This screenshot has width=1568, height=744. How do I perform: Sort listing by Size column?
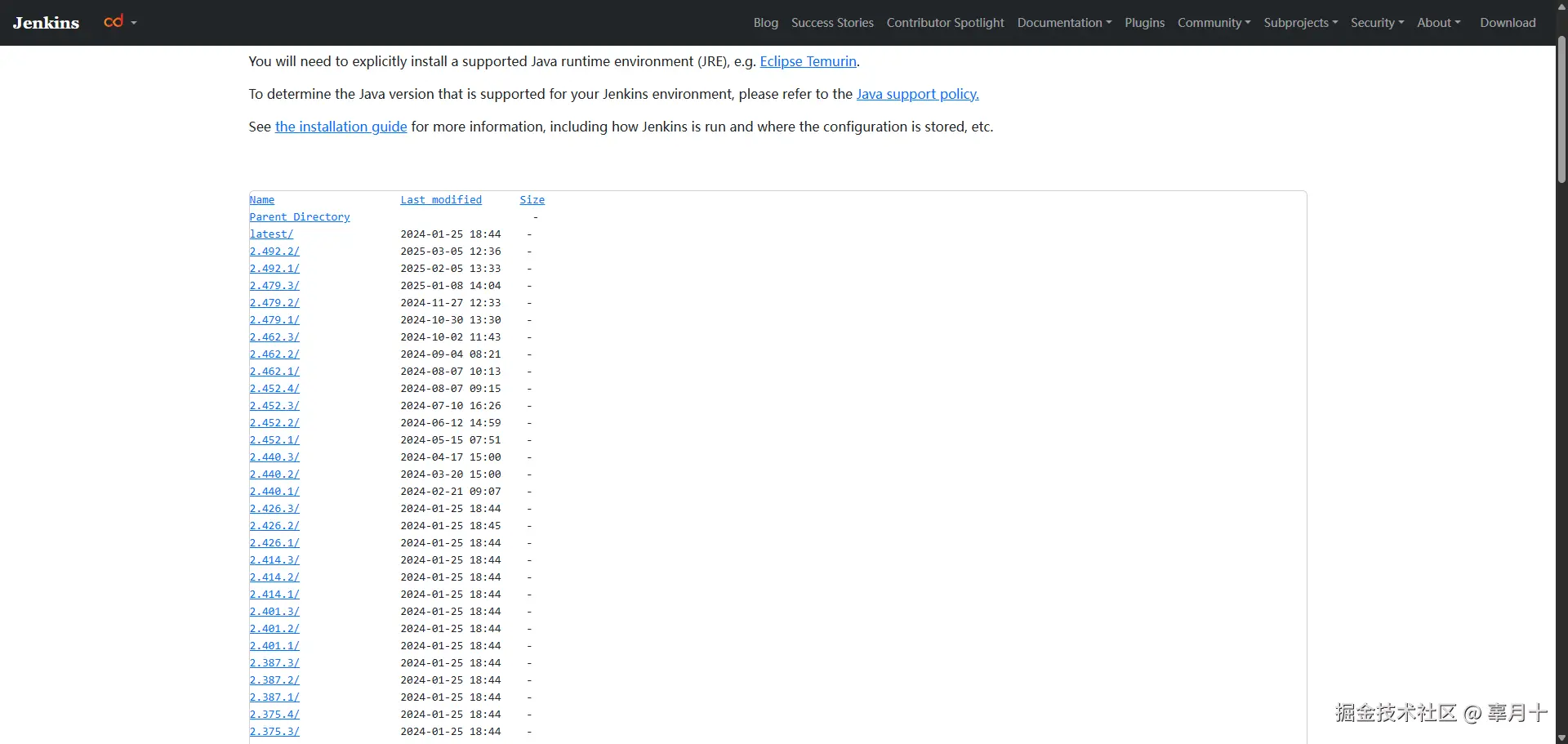click(x=532, y=200)
